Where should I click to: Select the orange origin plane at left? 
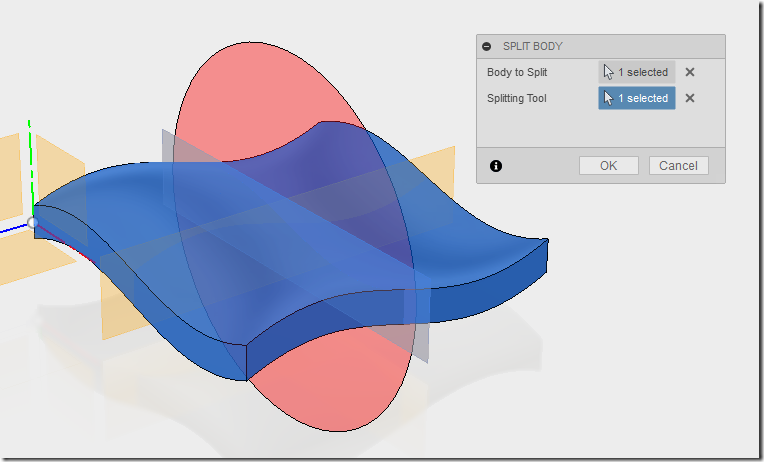point(10,175)
